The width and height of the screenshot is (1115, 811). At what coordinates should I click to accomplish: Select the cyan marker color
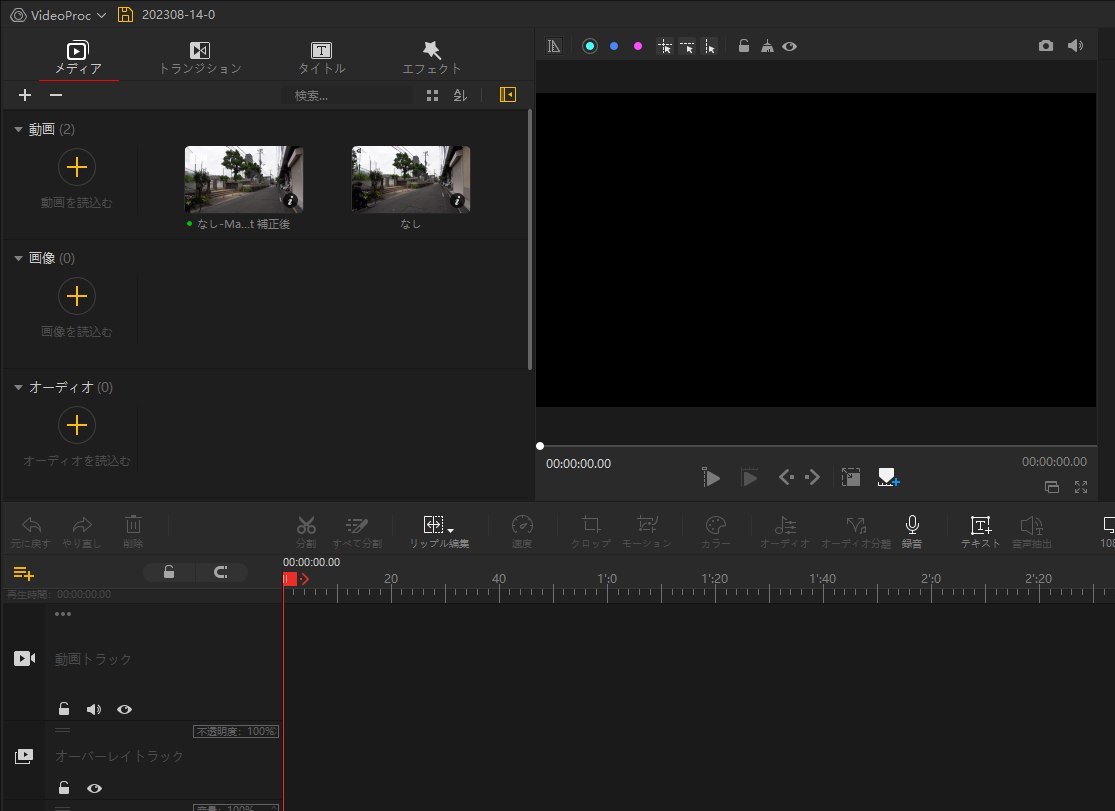pos(589,46)
